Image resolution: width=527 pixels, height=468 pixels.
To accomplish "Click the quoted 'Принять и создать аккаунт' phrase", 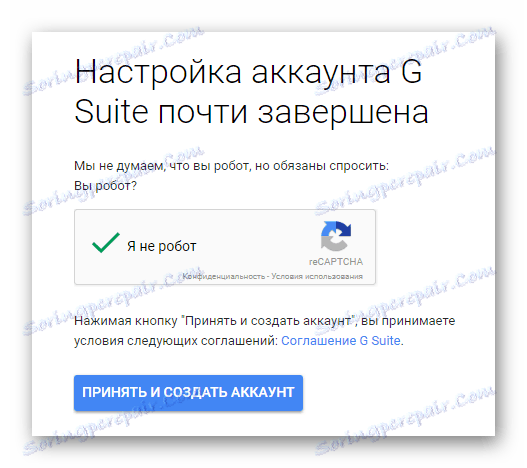I will coord(269,321).
